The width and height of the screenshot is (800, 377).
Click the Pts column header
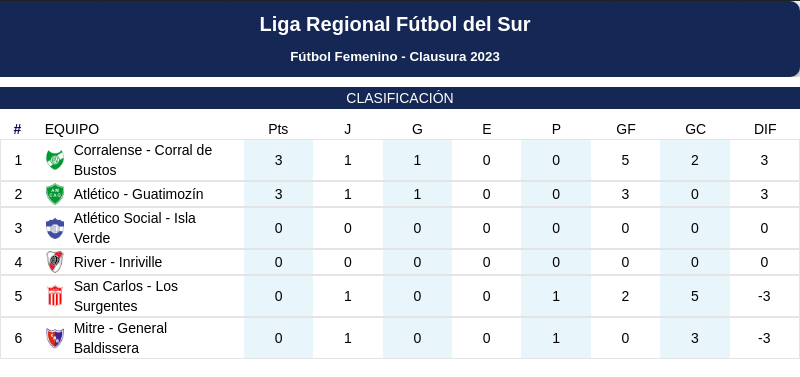coord(278,130)
